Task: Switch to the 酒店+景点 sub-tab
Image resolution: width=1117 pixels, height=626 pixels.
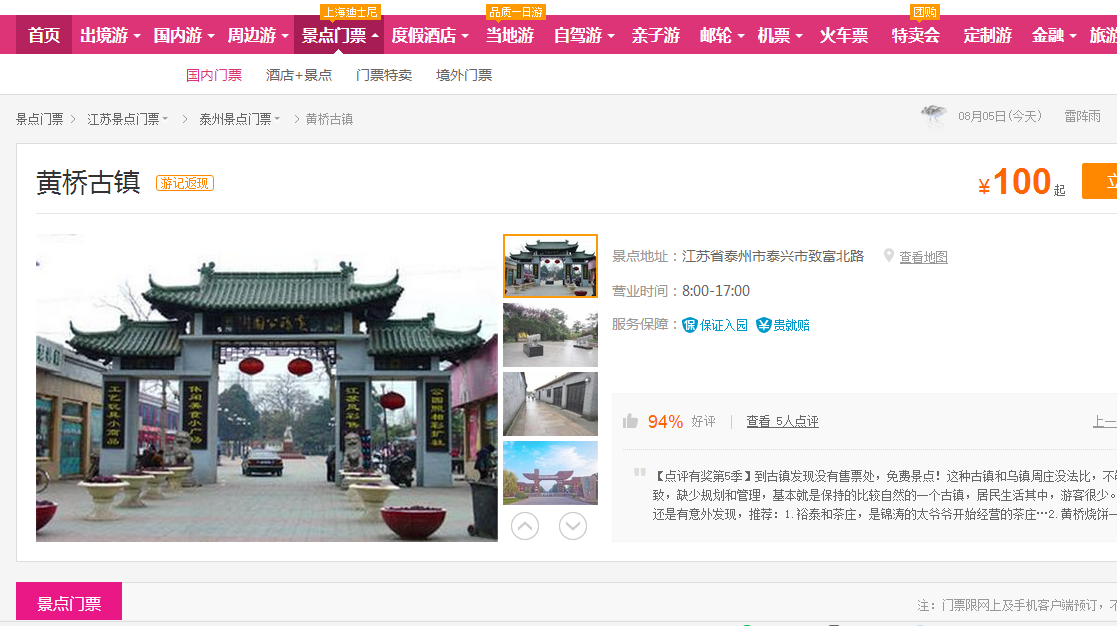Action: pyautogui.click(x=299, y=75)
